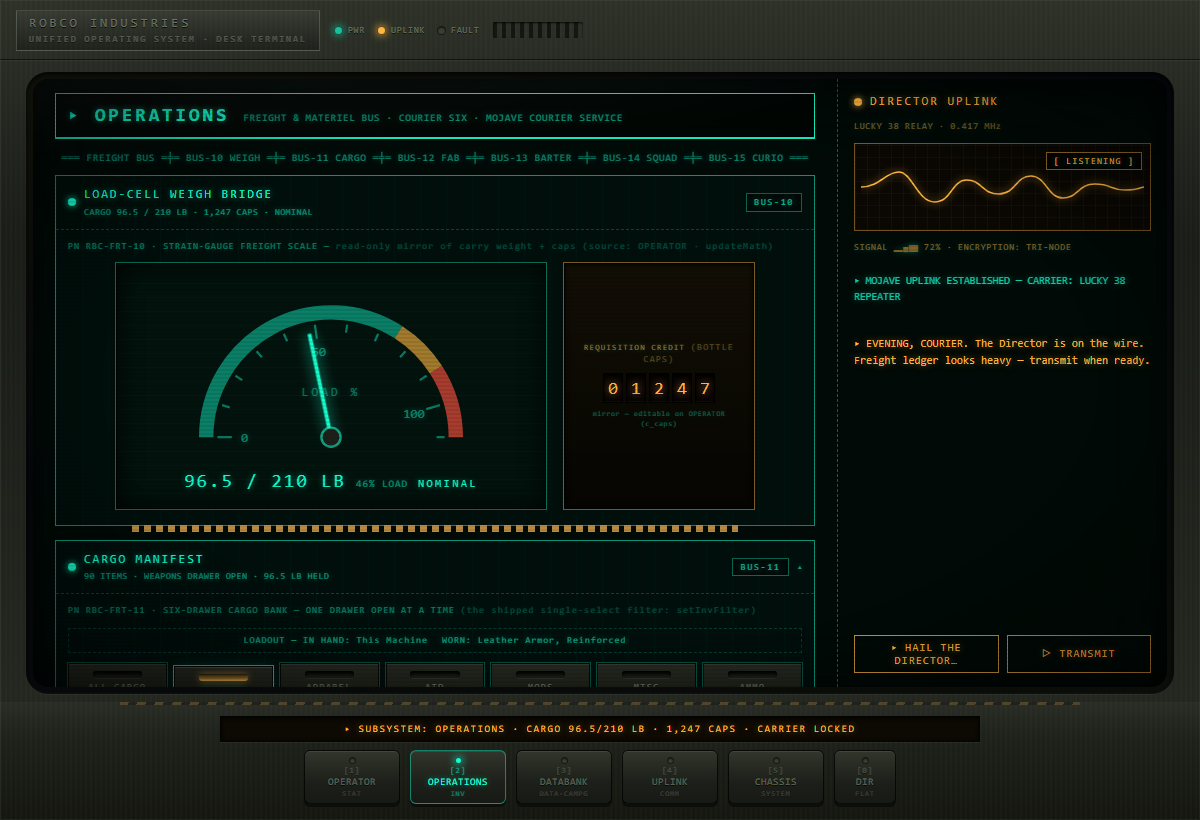Click the load gauge needle pivot

click(x=331, y=437)
